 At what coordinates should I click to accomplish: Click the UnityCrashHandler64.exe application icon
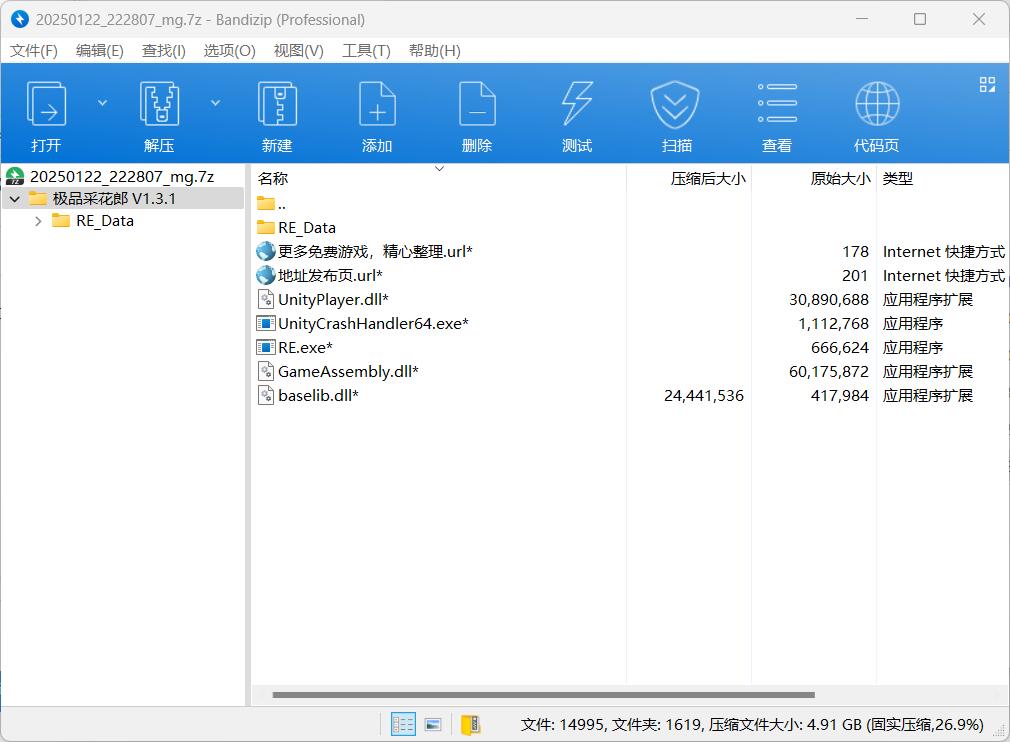[x=265, y=323]
